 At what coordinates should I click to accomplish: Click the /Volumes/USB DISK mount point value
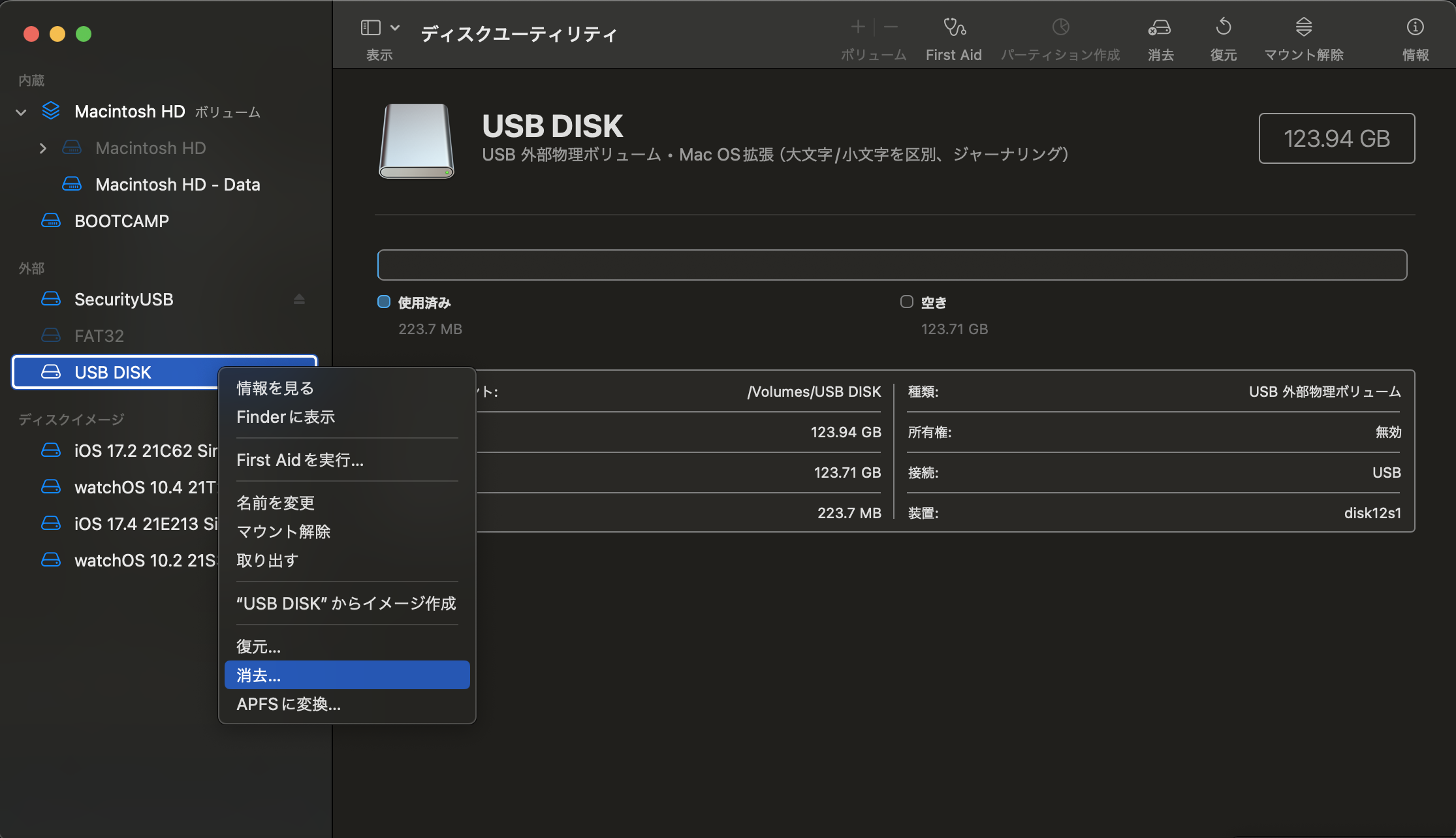(814, 392)
